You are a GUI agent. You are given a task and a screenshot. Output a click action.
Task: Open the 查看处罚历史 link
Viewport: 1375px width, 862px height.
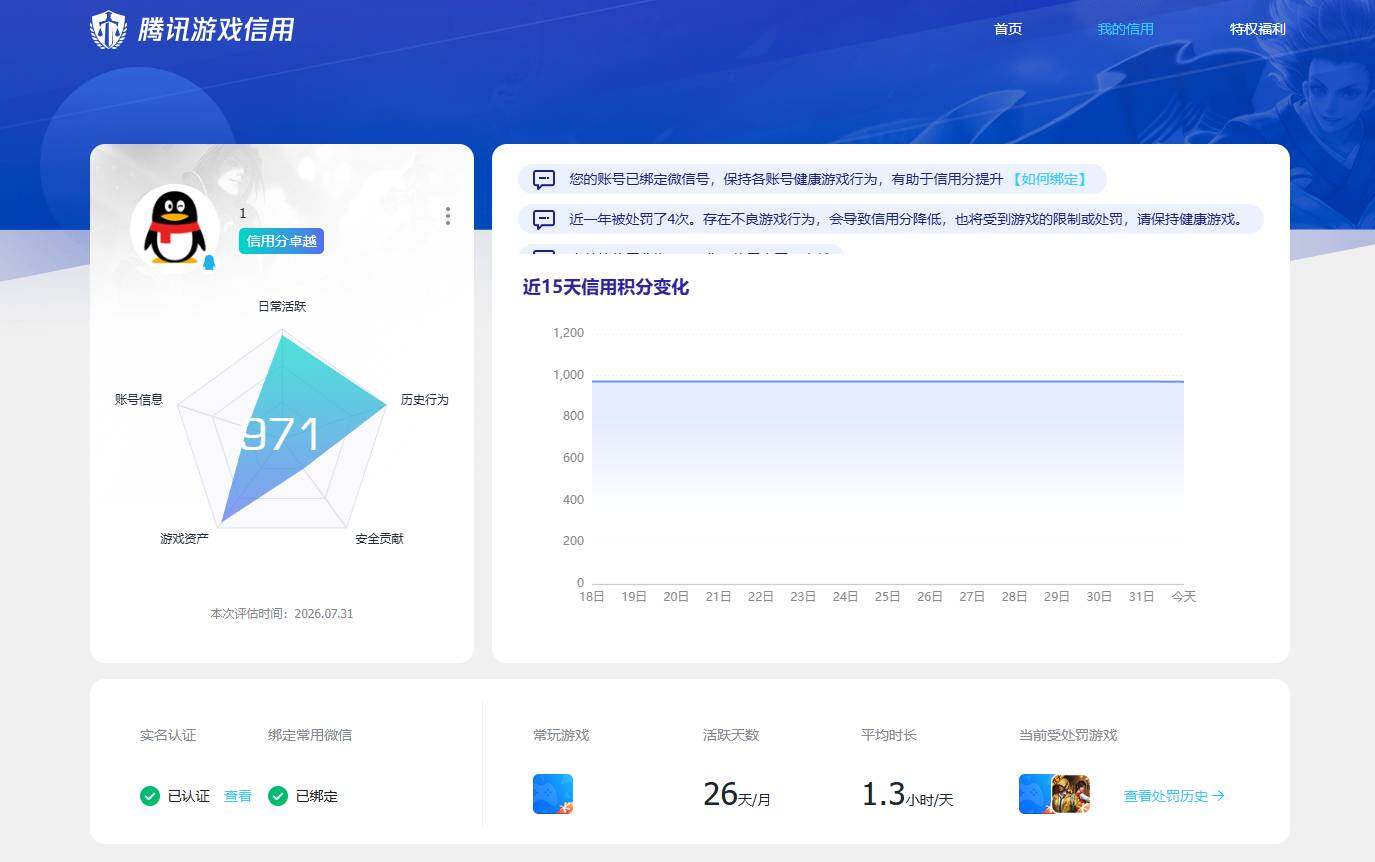1174,796
